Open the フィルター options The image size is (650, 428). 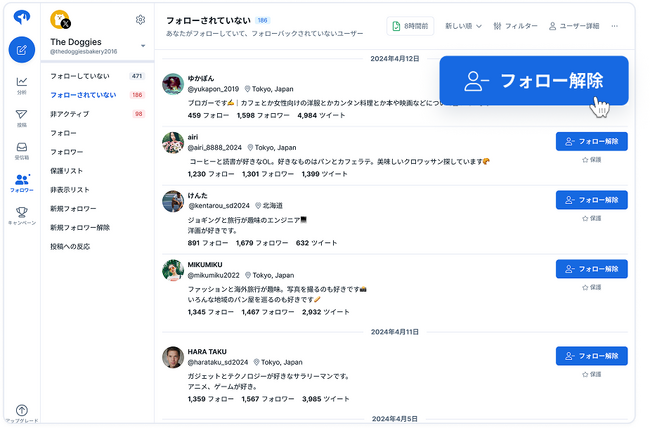coord(515,26)
